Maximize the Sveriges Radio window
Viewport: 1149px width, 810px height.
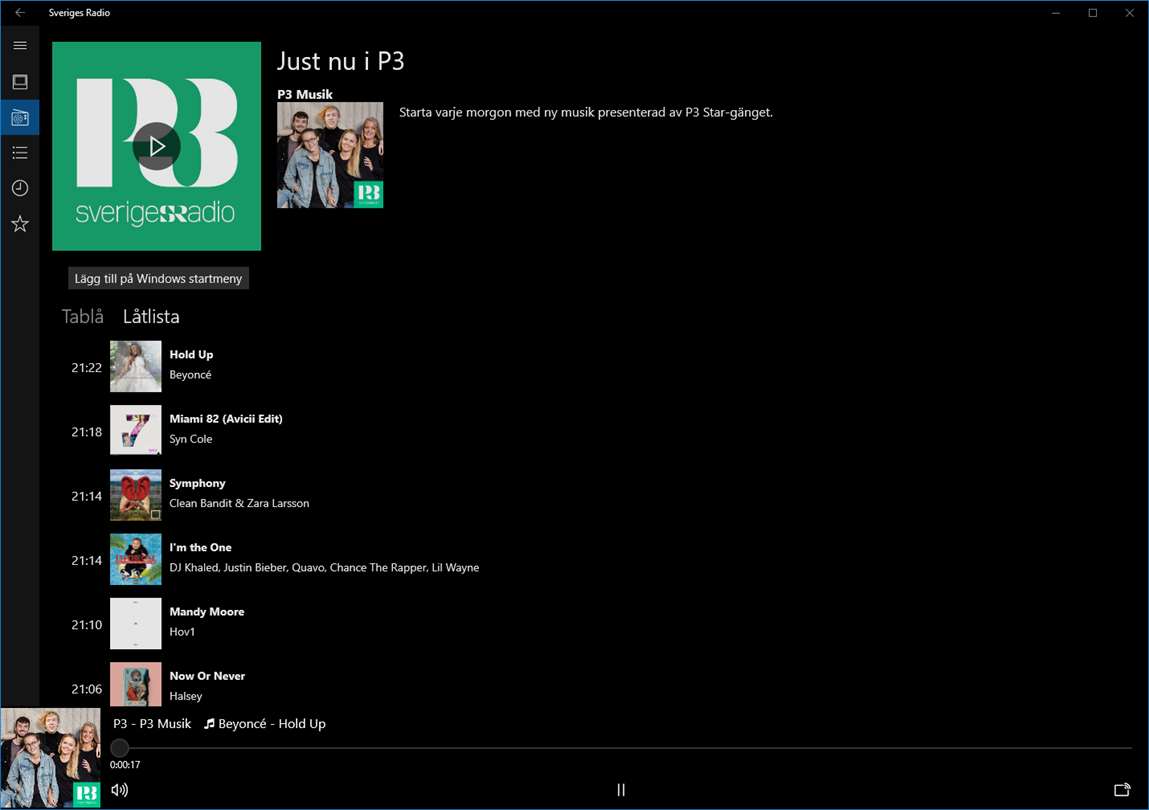click(1093, 12)
